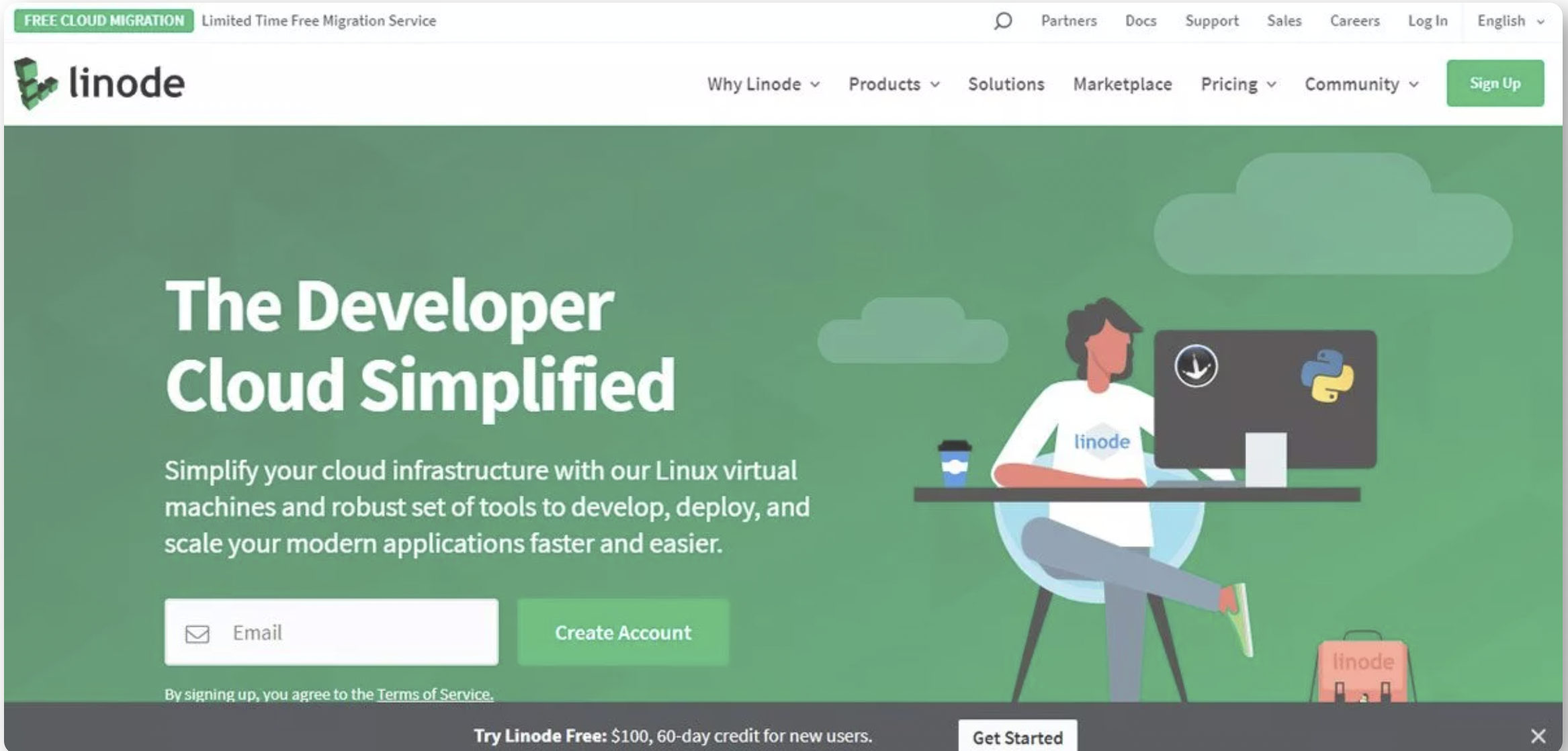Click the search magnifier icon
The height and width of the screenshot is (751, 1568).
(1002, 21)
